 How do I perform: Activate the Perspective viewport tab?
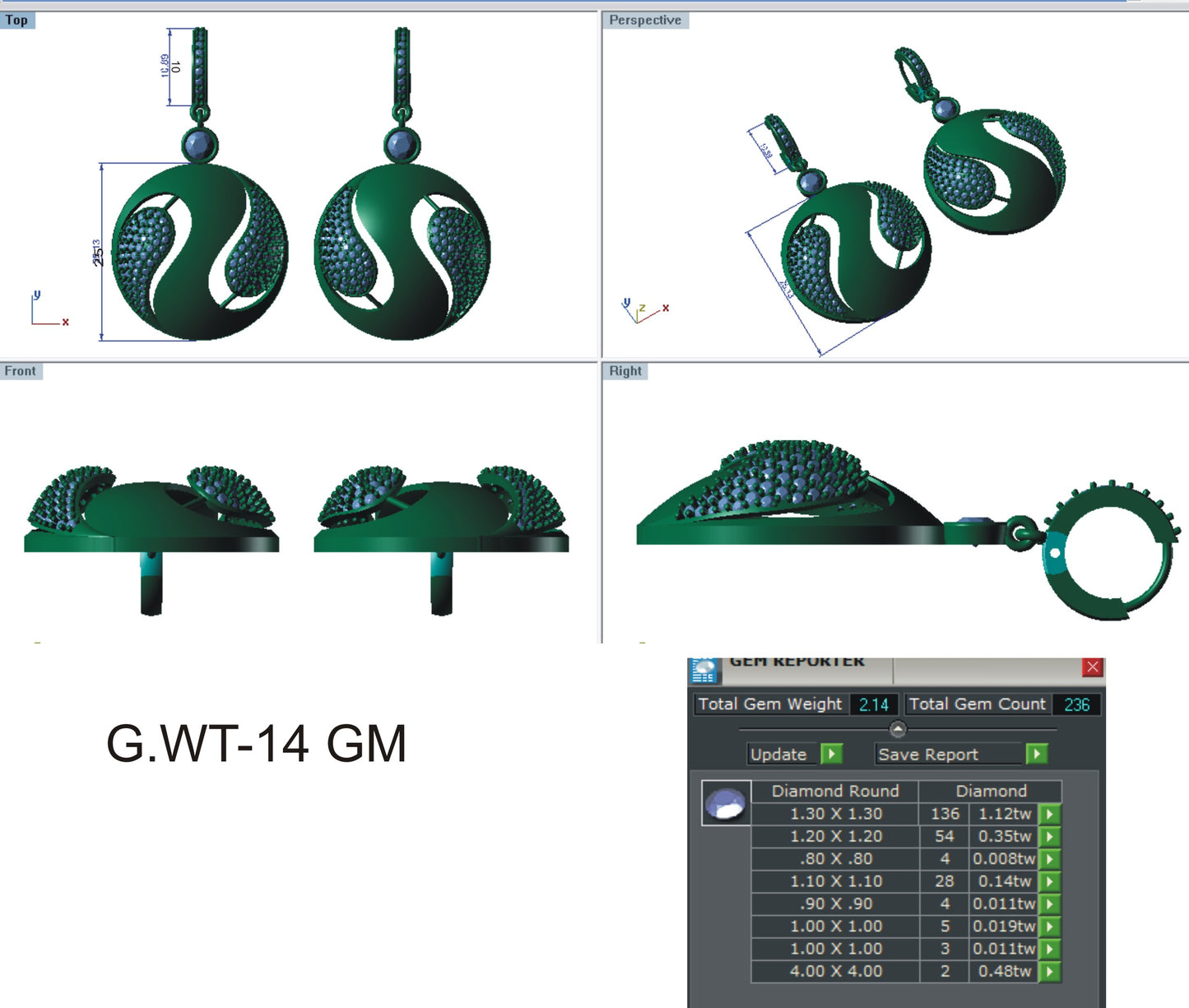645,20
